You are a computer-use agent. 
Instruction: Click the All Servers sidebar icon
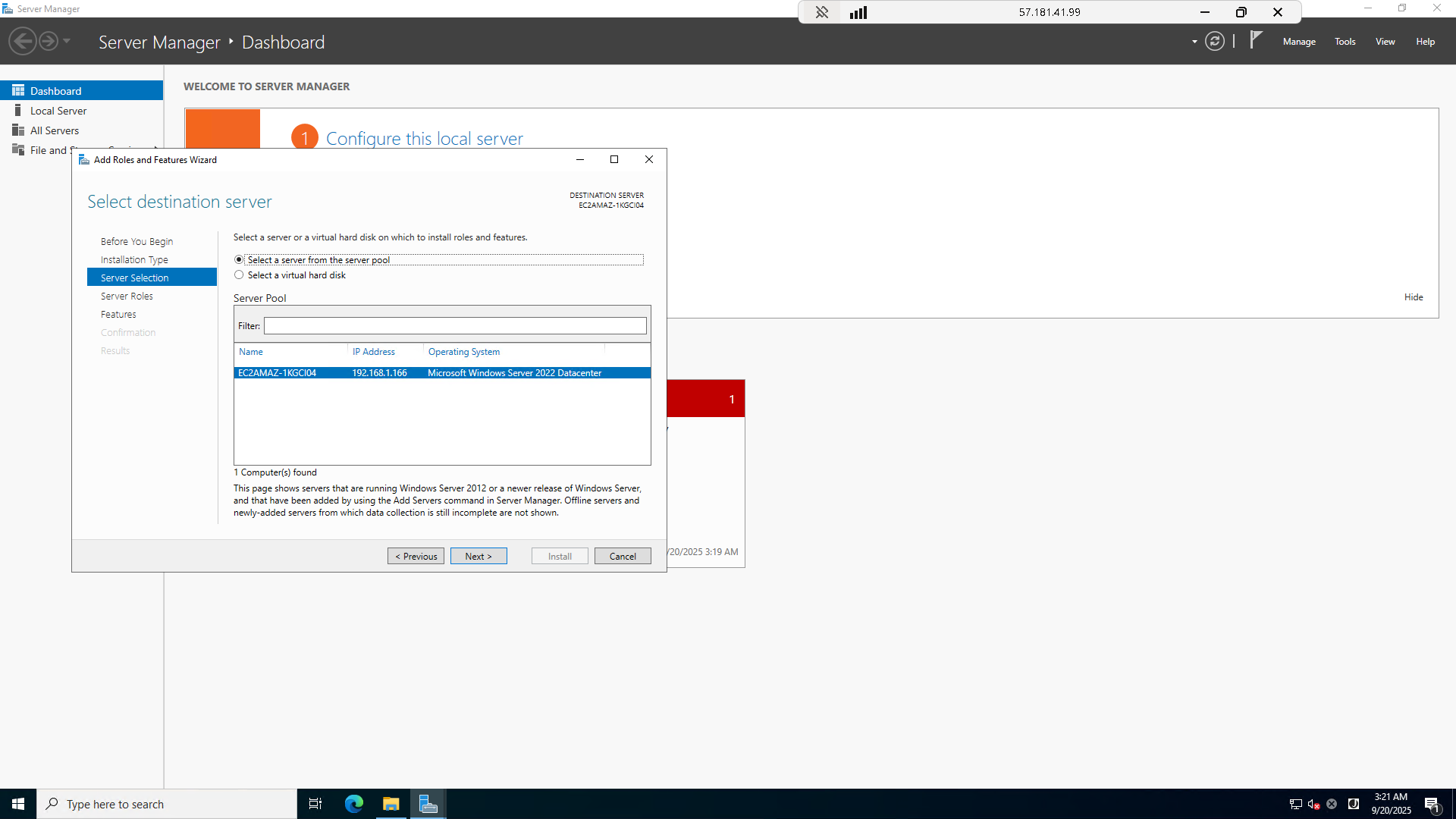[x=17, y=130]
